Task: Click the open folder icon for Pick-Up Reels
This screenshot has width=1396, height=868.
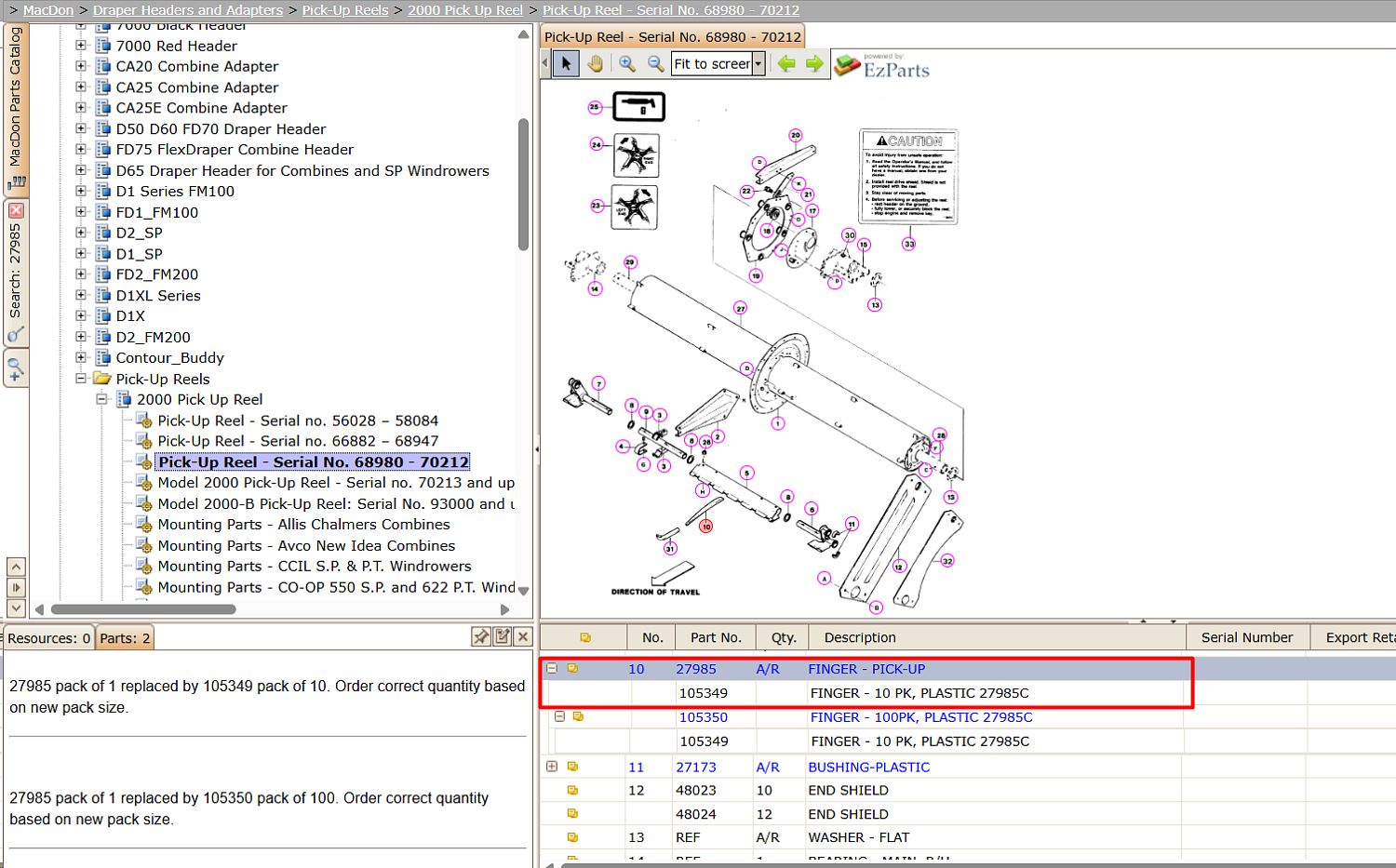Action: coord(102,379)
